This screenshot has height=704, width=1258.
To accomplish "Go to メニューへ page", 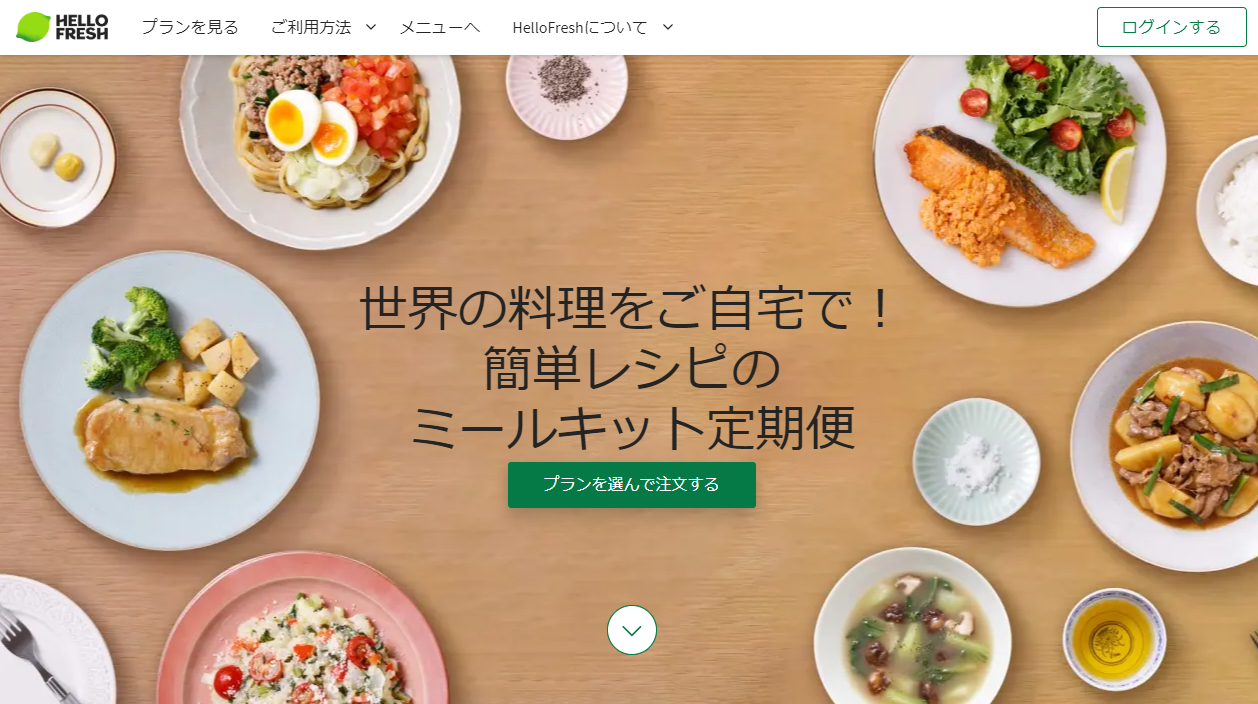I will pos(440,27).
